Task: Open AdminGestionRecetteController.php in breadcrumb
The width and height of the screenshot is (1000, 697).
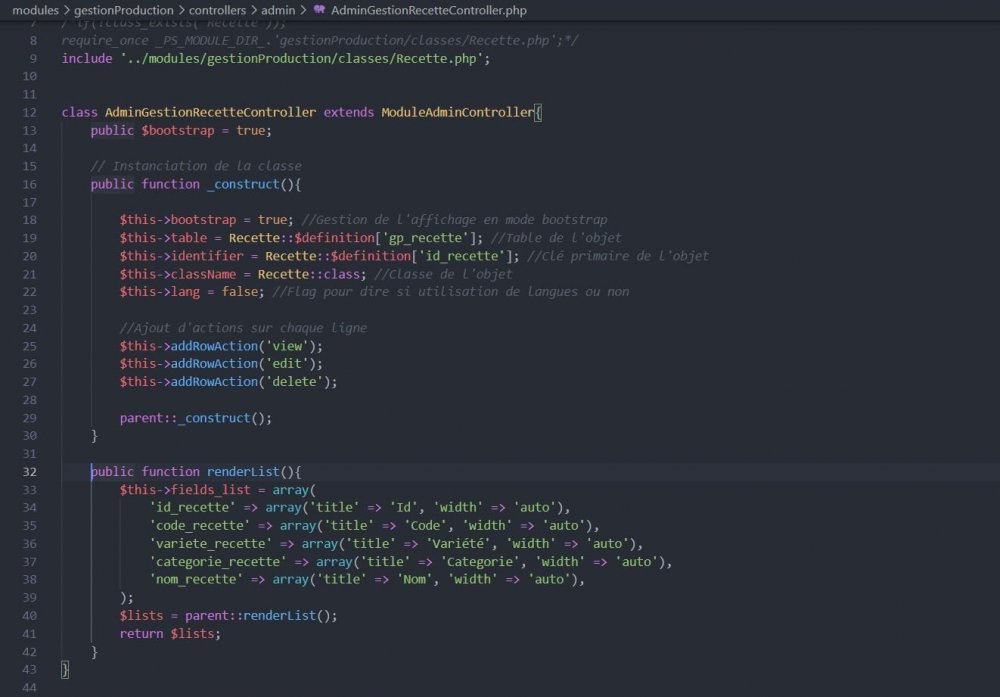Action: (x=429, y=10)
